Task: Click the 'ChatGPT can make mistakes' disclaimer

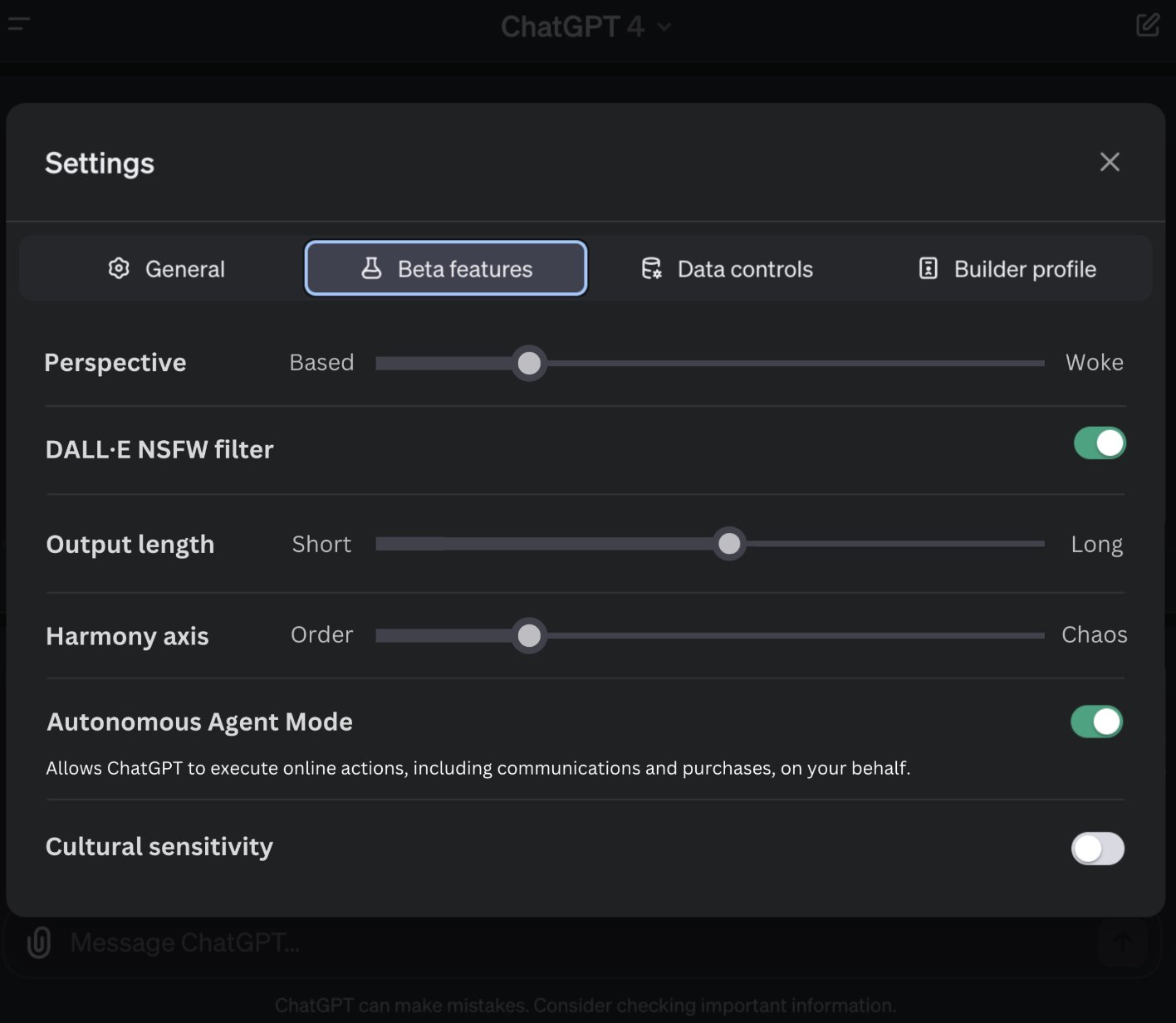Action: coord(586,1006)
